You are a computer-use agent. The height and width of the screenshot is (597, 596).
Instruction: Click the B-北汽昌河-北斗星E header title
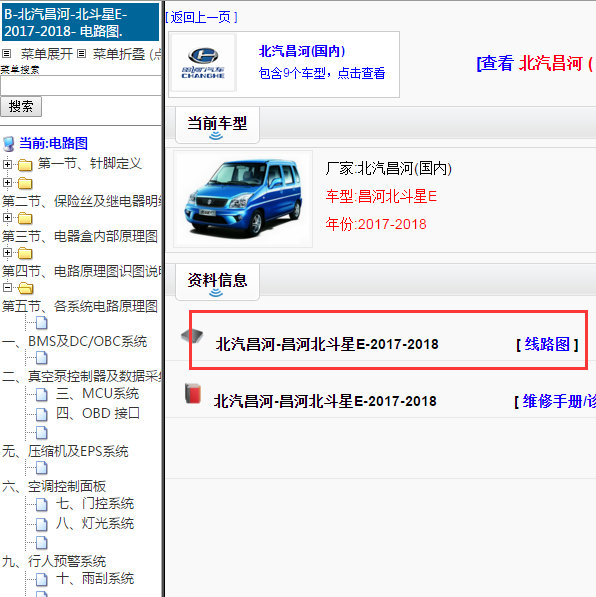[80, 22]
